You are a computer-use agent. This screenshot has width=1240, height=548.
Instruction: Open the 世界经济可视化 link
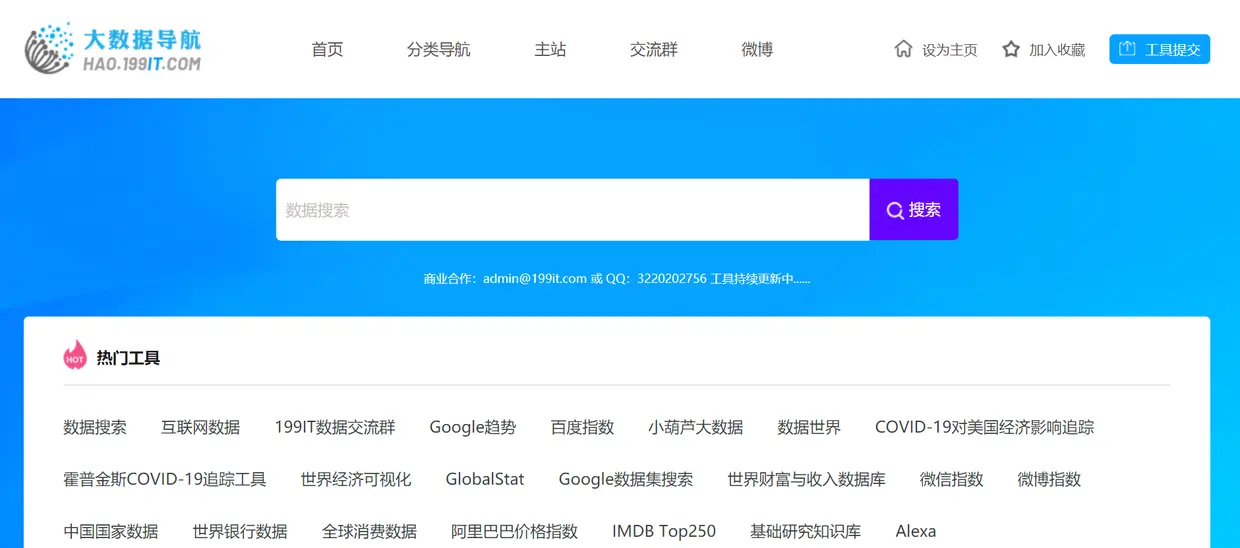356,479
